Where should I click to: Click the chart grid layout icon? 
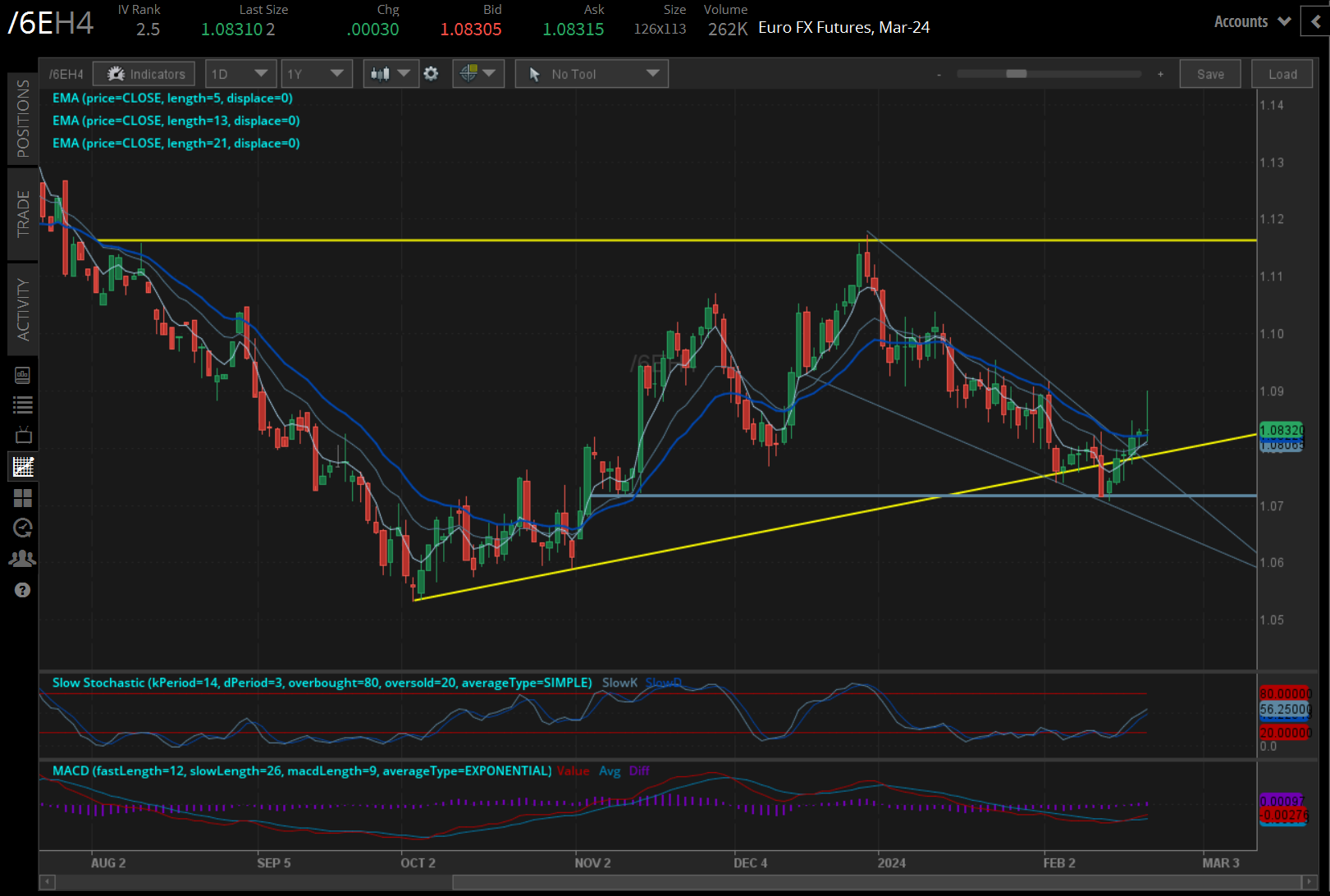click(x=22, y=498)
